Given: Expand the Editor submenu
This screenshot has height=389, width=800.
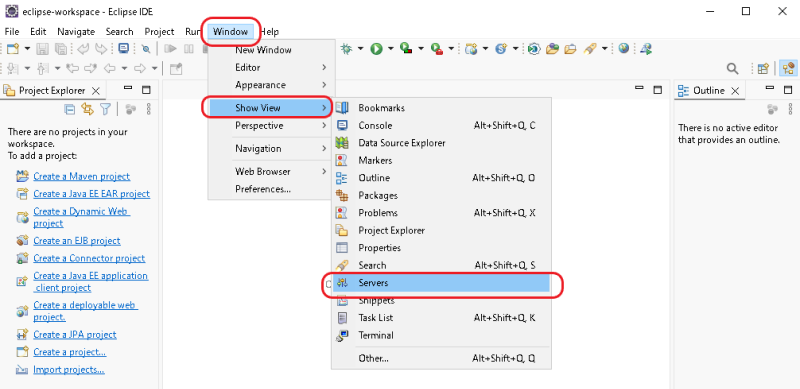Looking at the screenshot, I should pos(271,67).
